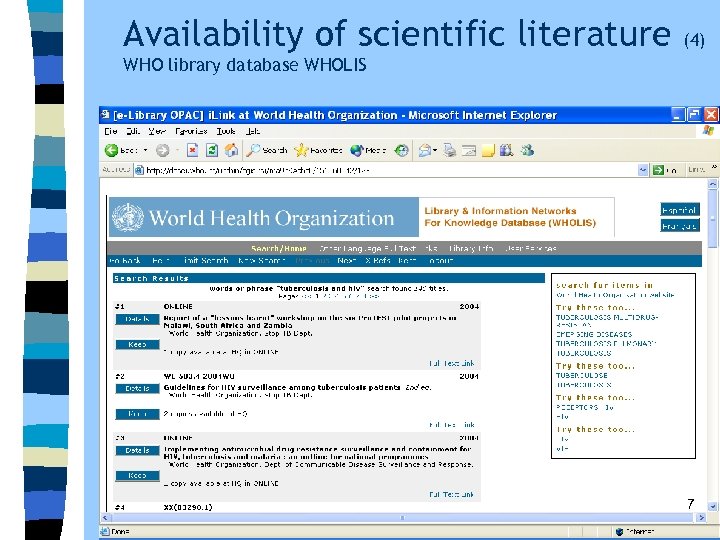This screenshot has width=720, height=540.
Task: Click the Stop loading icon
Action: point(193,150)
